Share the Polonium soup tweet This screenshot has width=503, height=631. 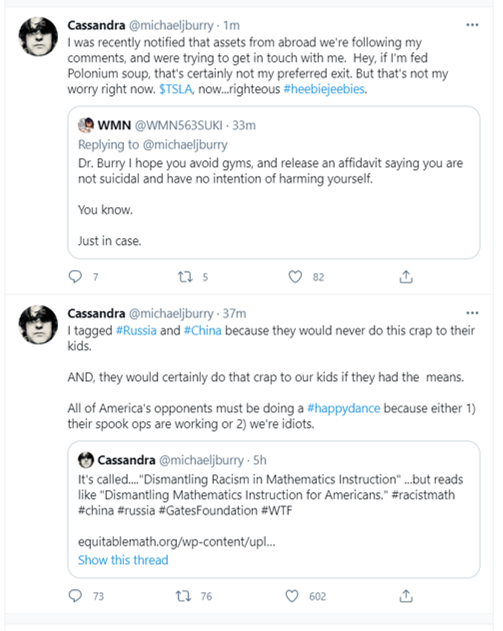[406, 277]
